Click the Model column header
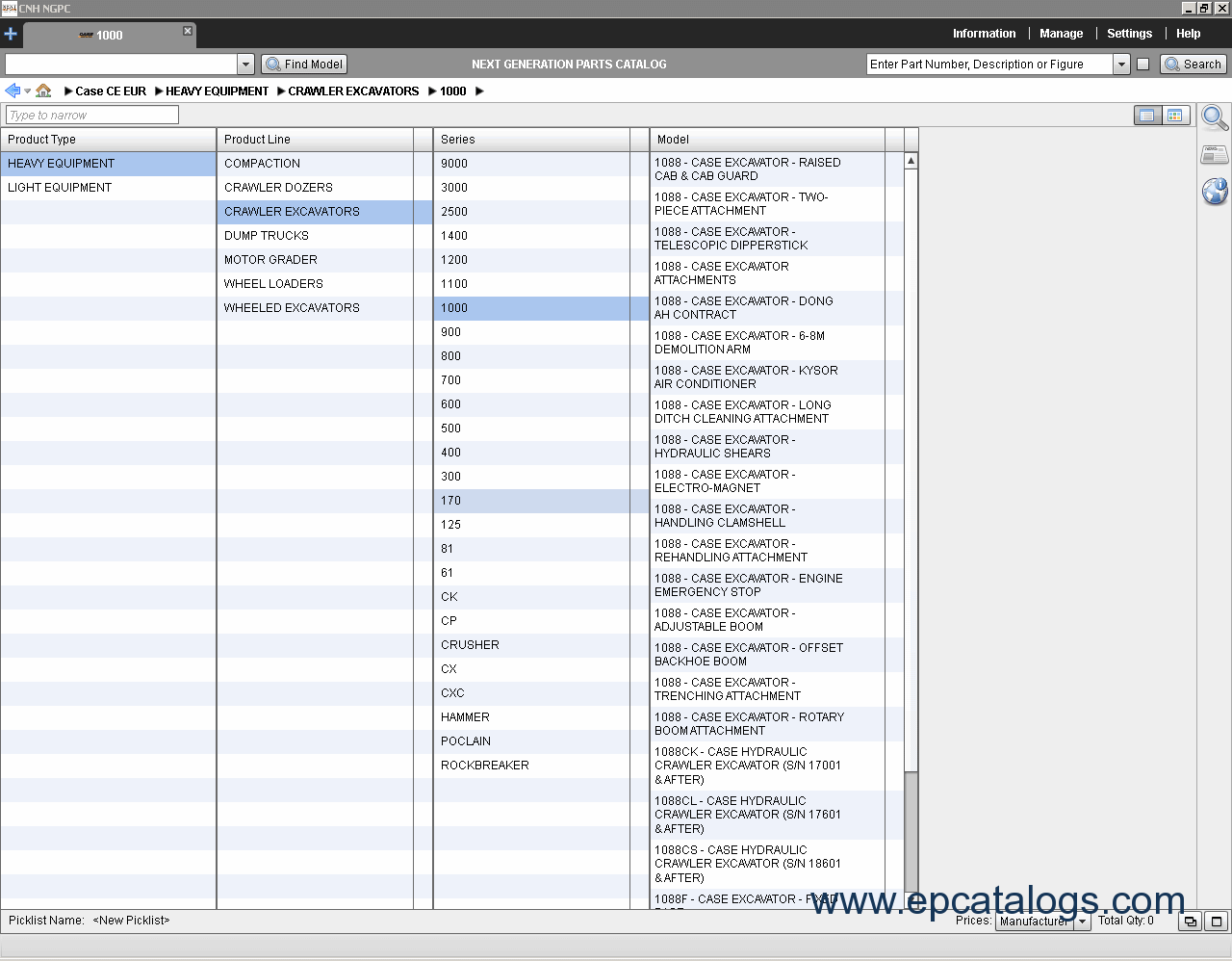This screenshot has width=1232, height=961. 767,140
